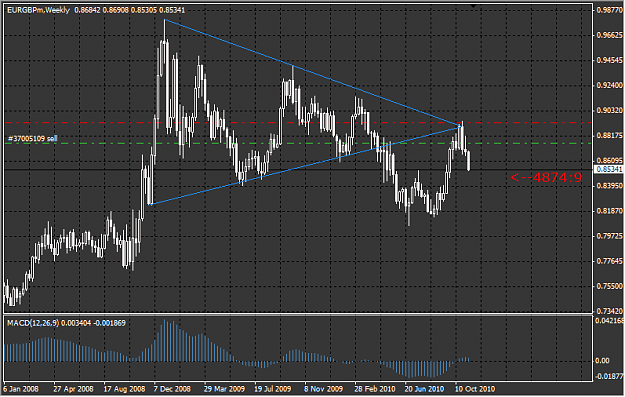This screenshot has width=625, height=397.
Task: Click the chart shift triangle marker at top
Action: [x=473, y=6]
